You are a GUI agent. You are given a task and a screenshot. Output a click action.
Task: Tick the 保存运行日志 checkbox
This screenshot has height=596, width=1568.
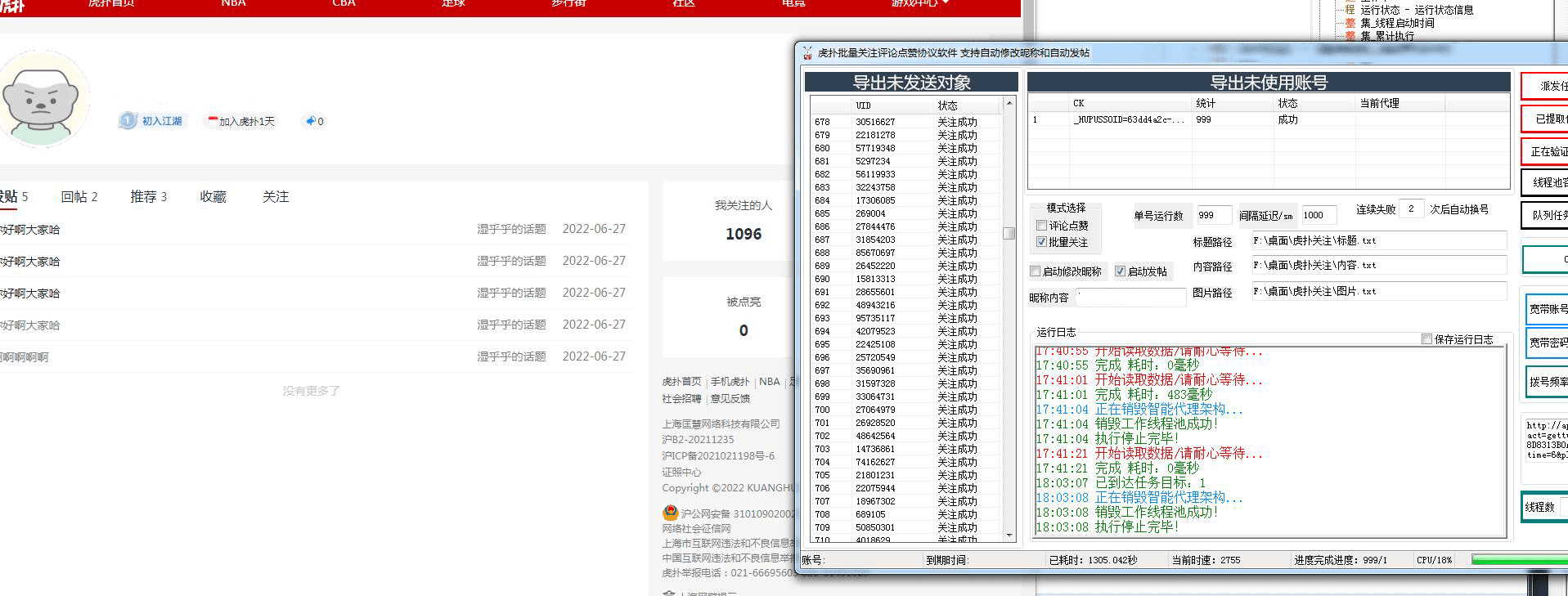tap(1427, 339)
